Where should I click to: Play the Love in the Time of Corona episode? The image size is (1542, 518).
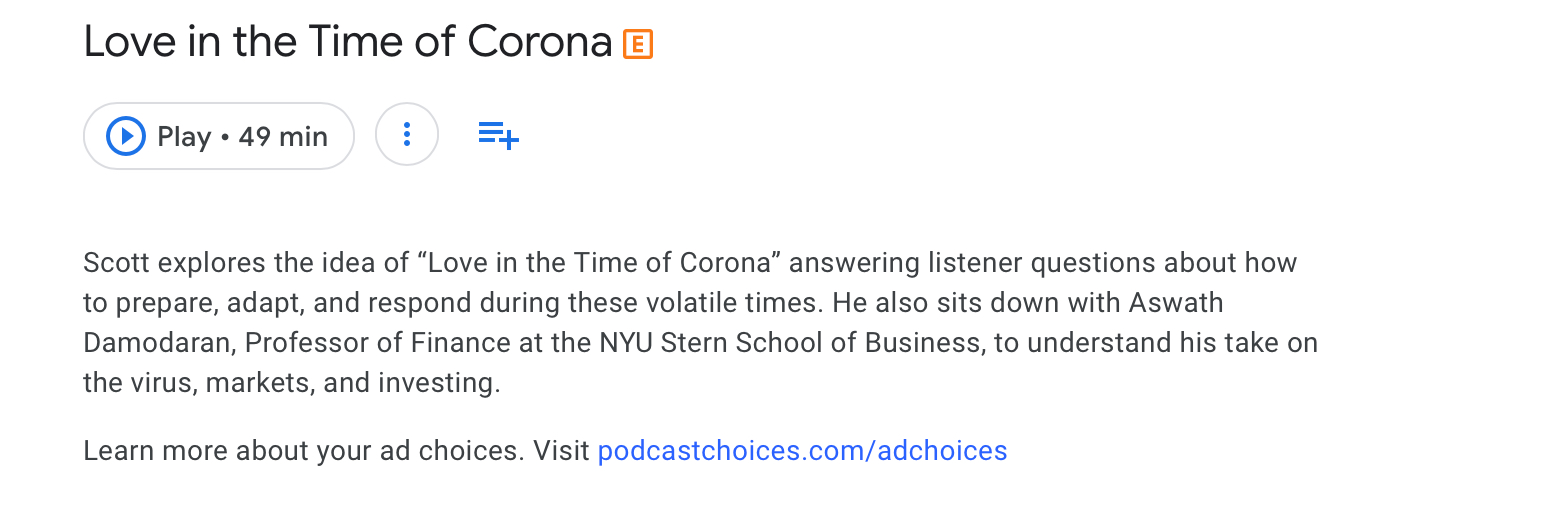tap(218, 136)
